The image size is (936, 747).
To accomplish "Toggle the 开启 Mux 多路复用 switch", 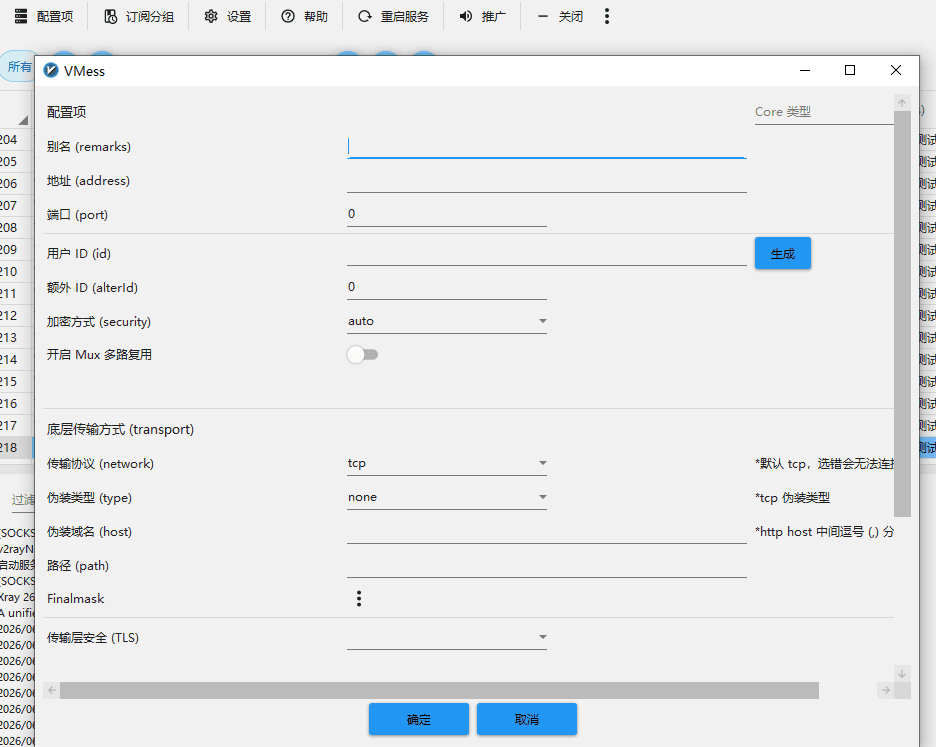I will pyautogui.click(x=362, y=355).
